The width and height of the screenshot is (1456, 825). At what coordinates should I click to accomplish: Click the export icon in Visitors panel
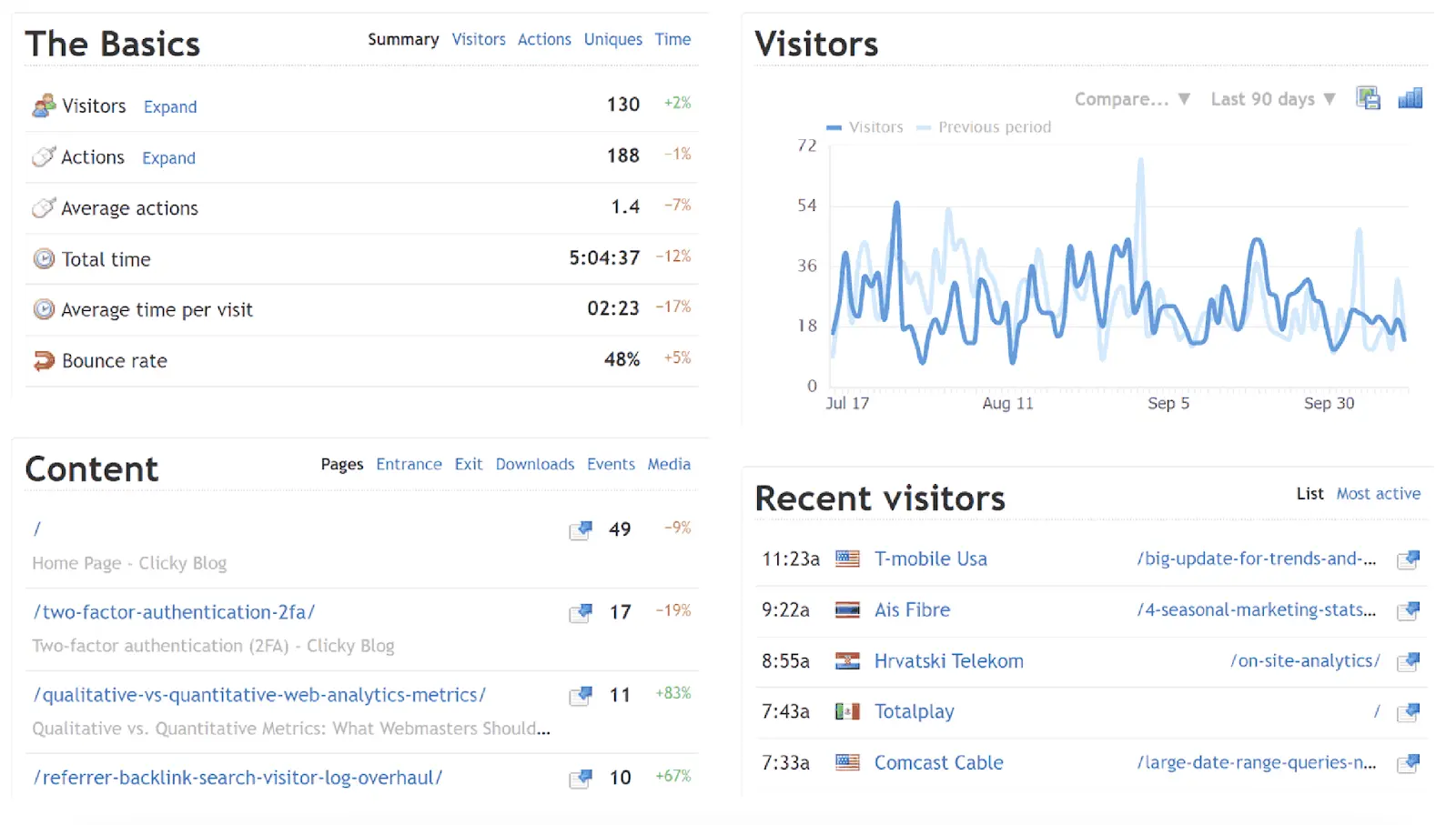coord(1368,98)
